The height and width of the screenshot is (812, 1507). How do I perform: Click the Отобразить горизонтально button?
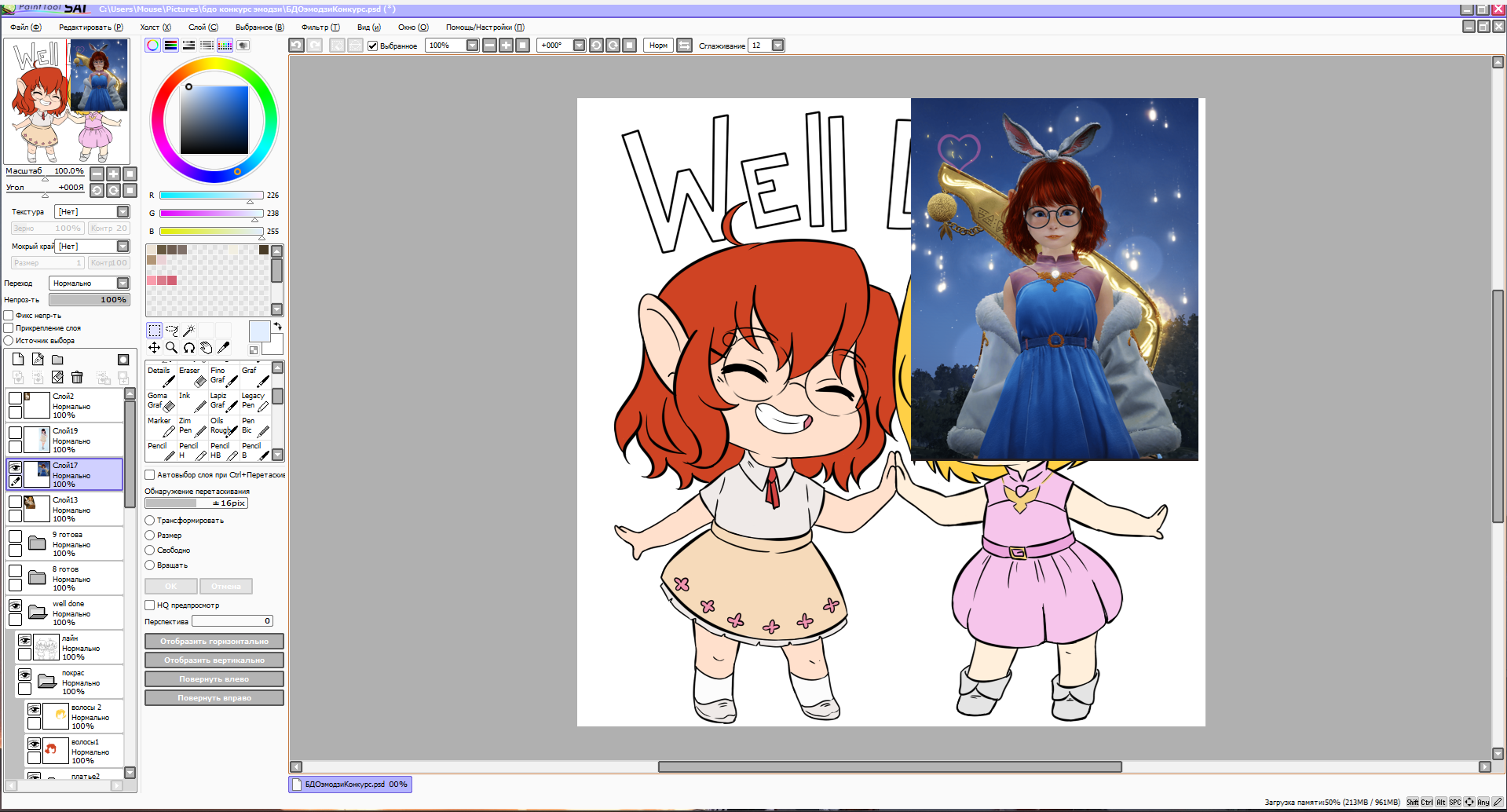(214, 642)
